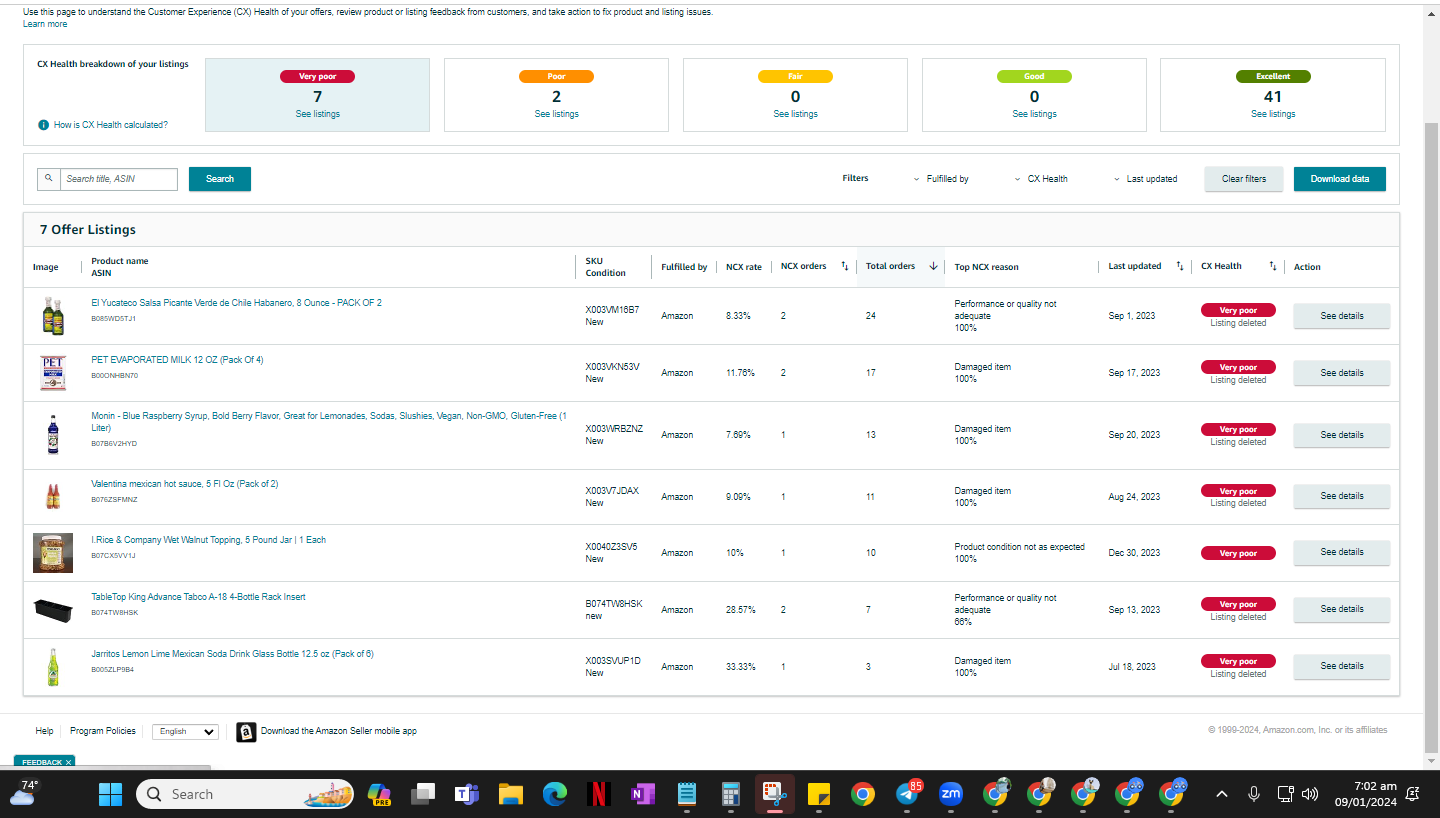The width and height of the screenshot is (1440, 818).
Task: Click the info icon beside How is CX Health calculated
Action: (x=43, y=125)
